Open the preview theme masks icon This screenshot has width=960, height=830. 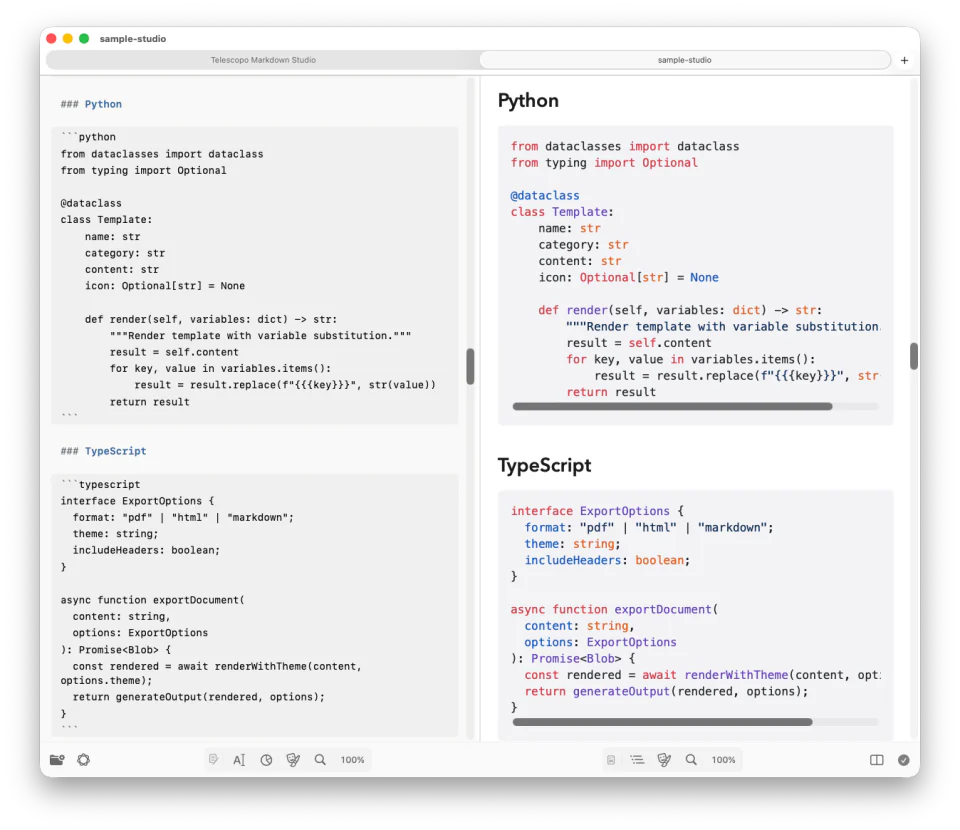664,760
